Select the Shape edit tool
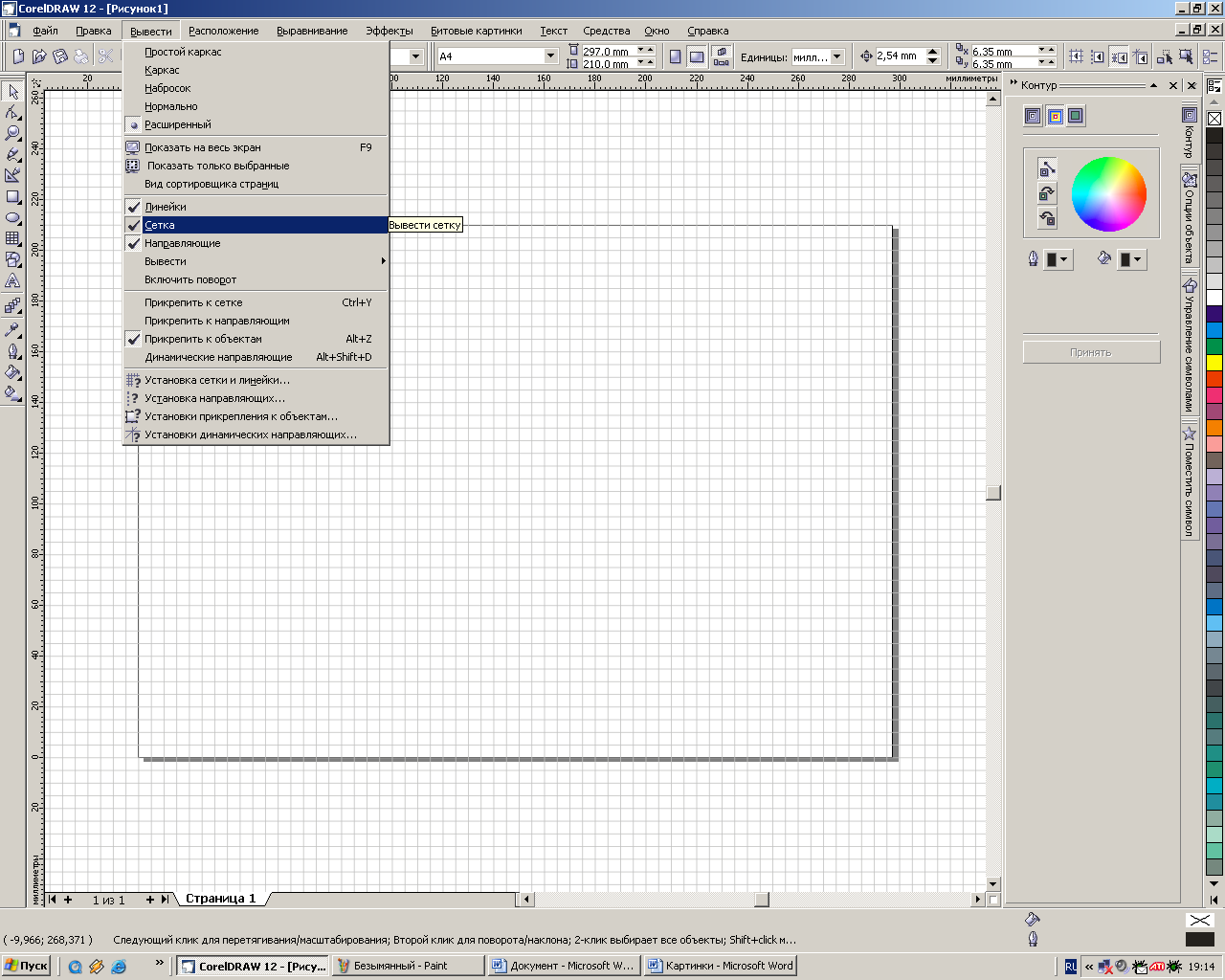The image size is (1225, 980). click(x=12, y=113)
